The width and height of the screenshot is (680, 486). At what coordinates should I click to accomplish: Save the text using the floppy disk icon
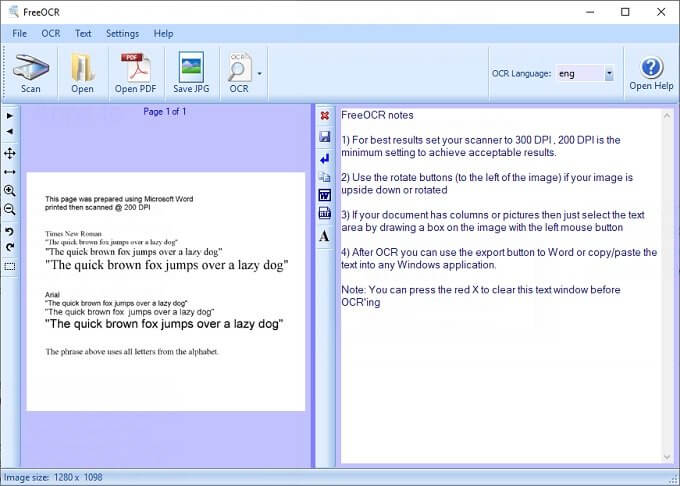(324, 137)
